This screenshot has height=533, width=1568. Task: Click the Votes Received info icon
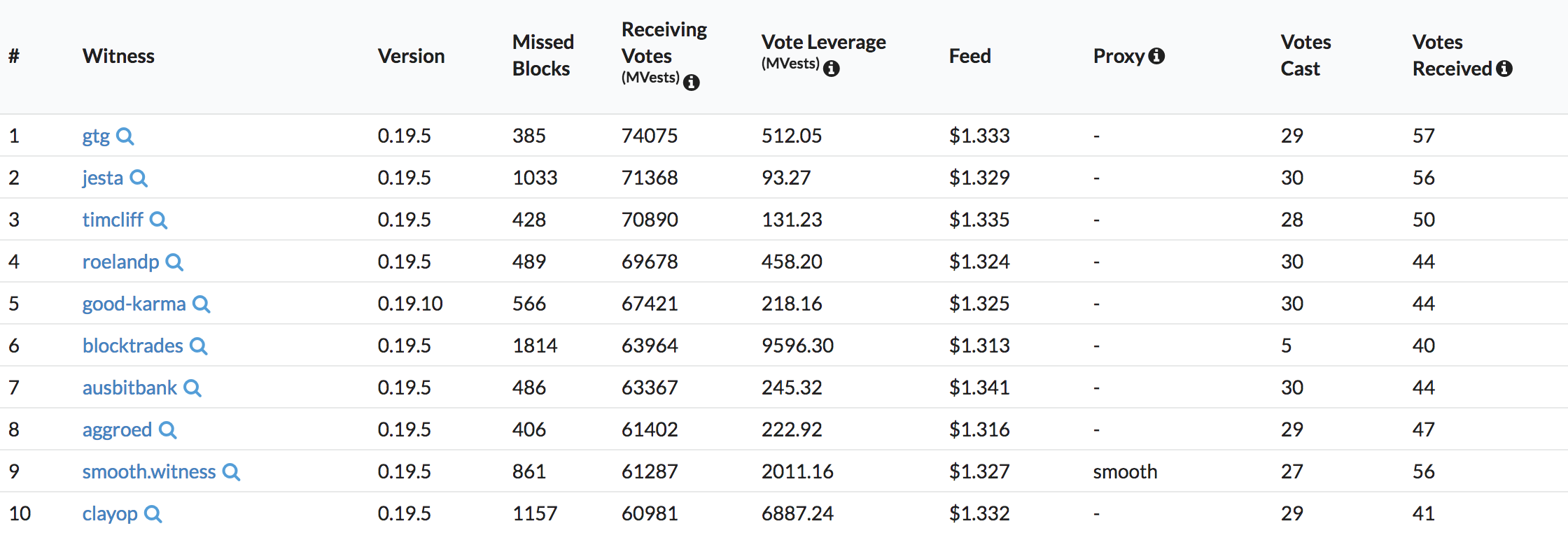click(1504, 69)
